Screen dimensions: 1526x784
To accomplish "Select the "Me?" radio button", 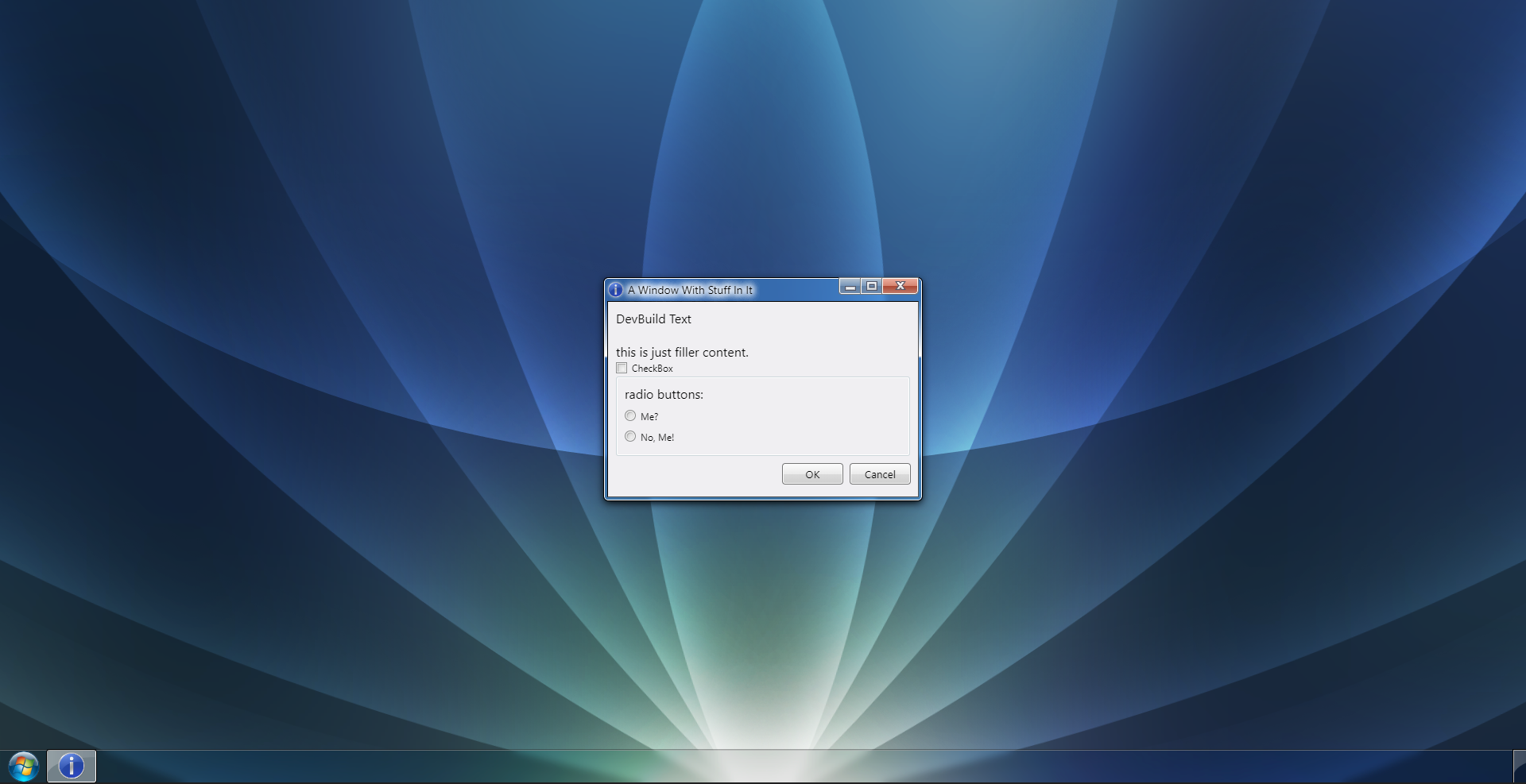I will click(x=630, y=416).
